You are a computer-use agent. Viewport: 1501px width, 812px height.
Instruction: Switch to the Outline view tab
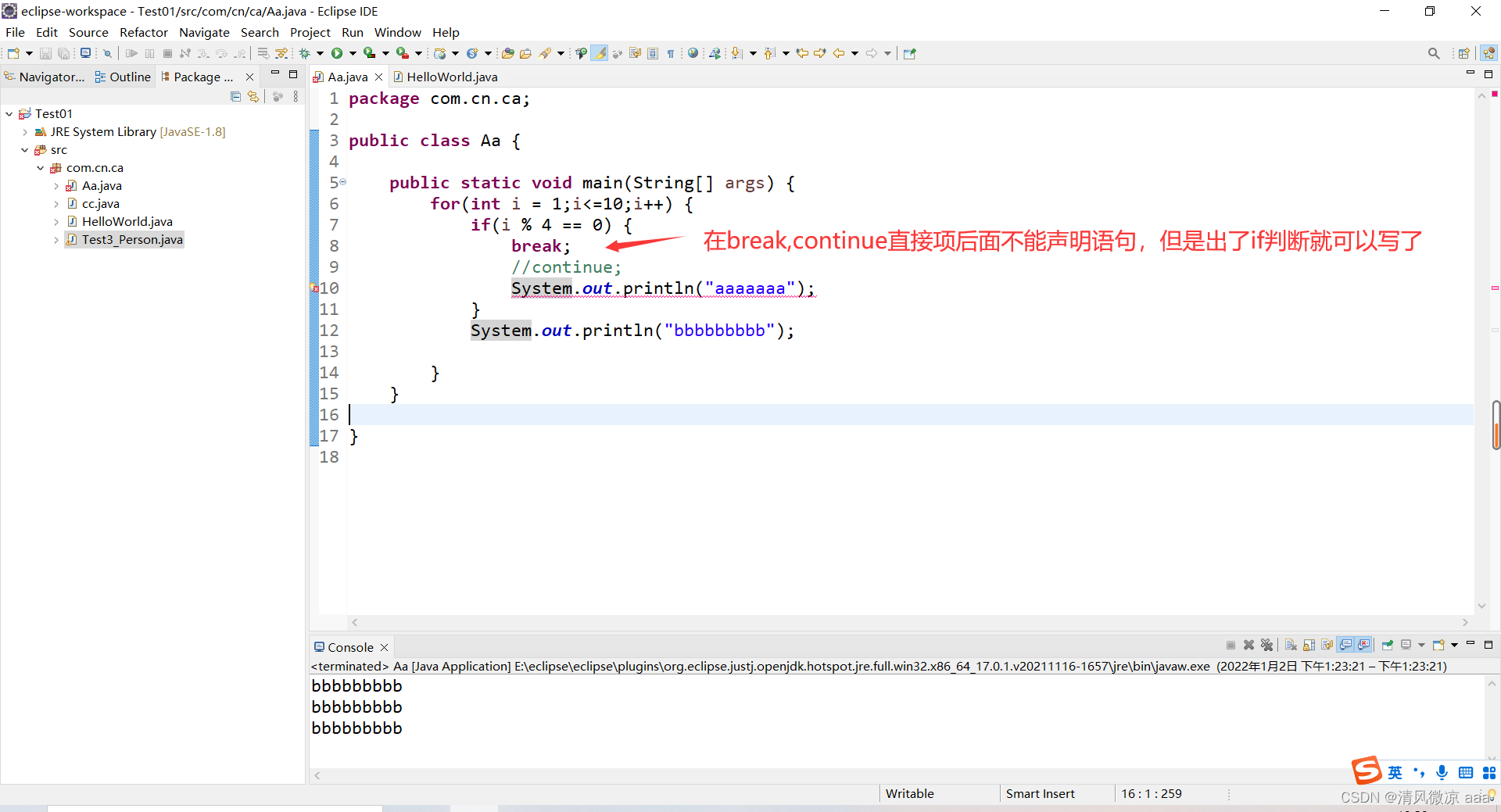click(123, 77)
